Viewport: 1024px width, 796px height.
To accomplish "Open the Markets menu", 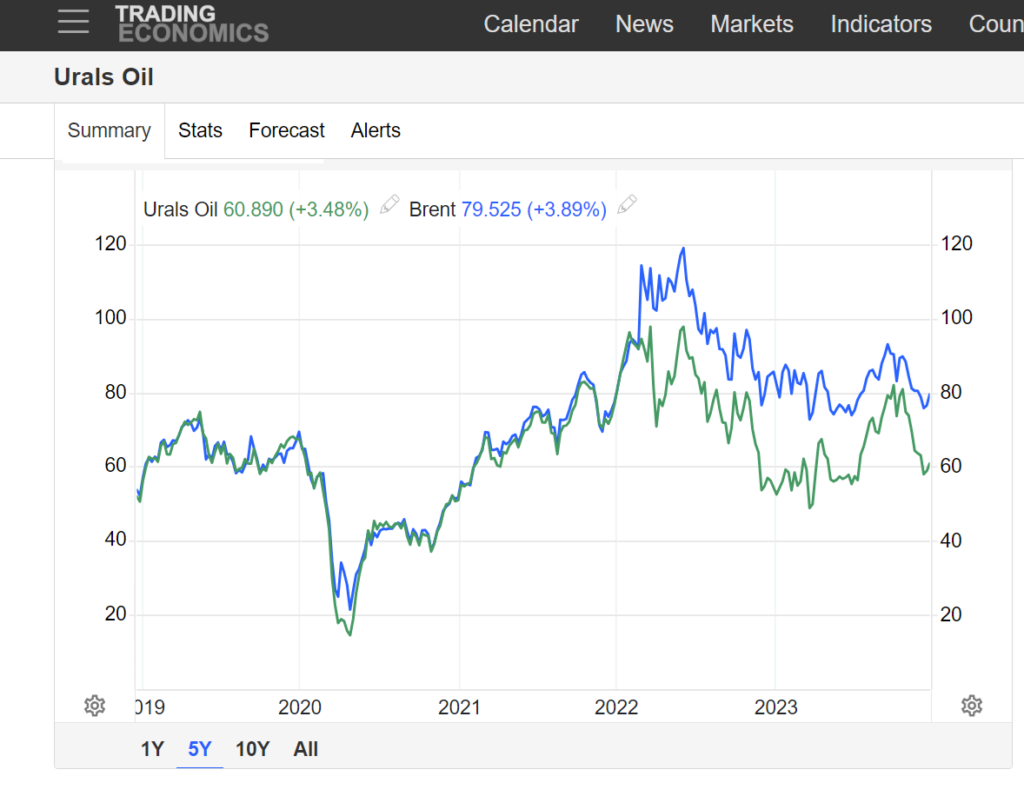I will point(752,24).
